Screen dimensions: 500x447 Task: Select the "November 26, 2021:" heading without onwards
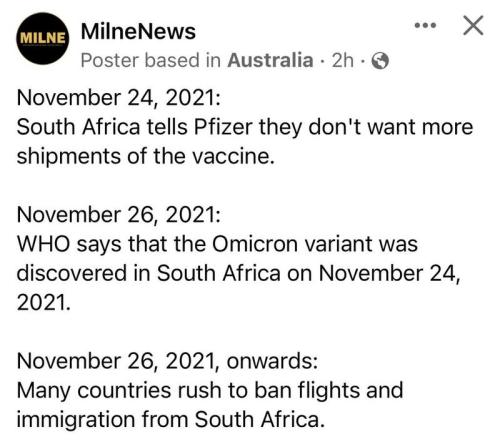(119, 215)
